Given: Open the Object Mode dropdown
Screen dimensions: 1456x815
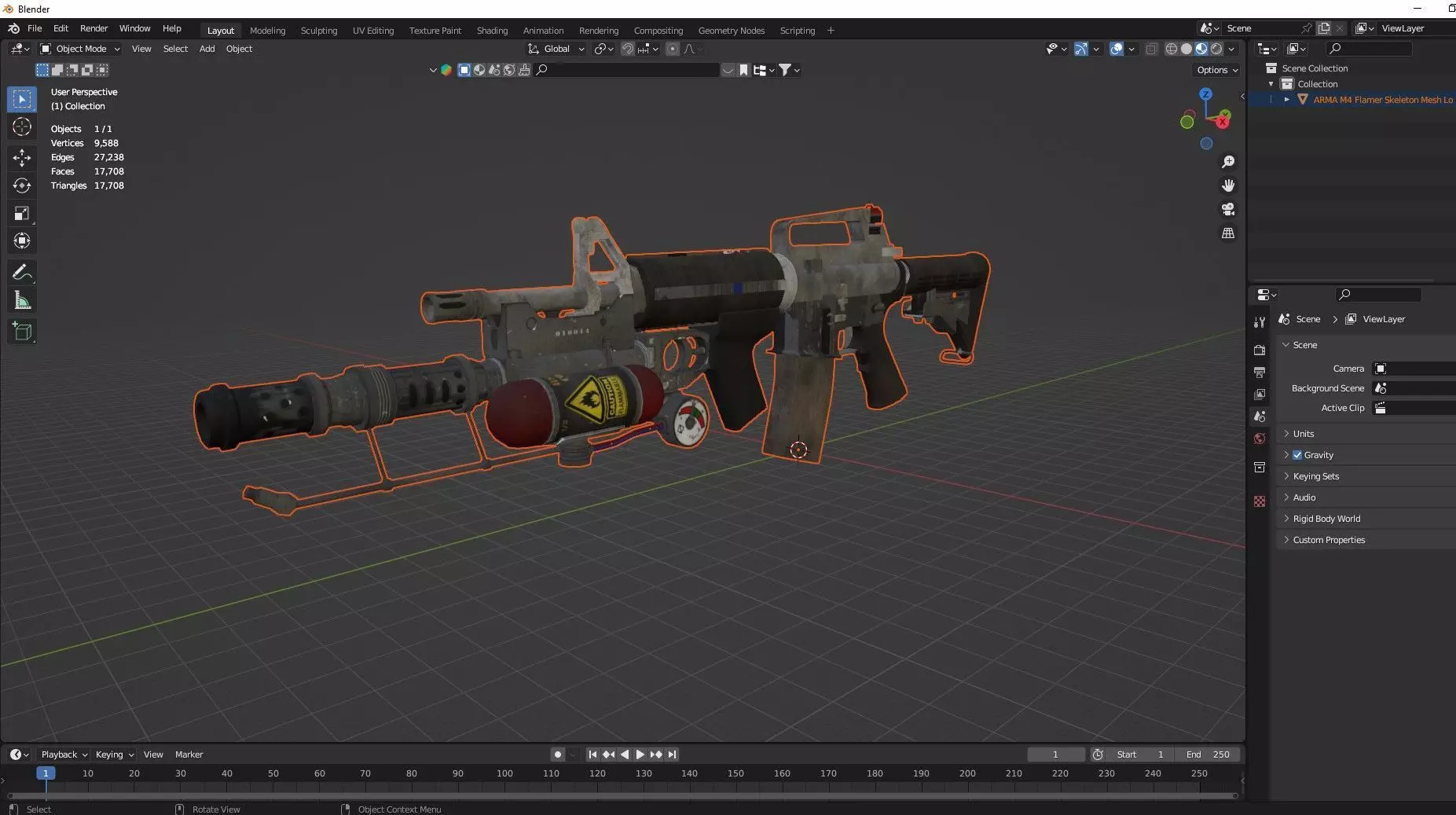Looking at the screenshot, I should pyautogui.click(x=80, y=49).
